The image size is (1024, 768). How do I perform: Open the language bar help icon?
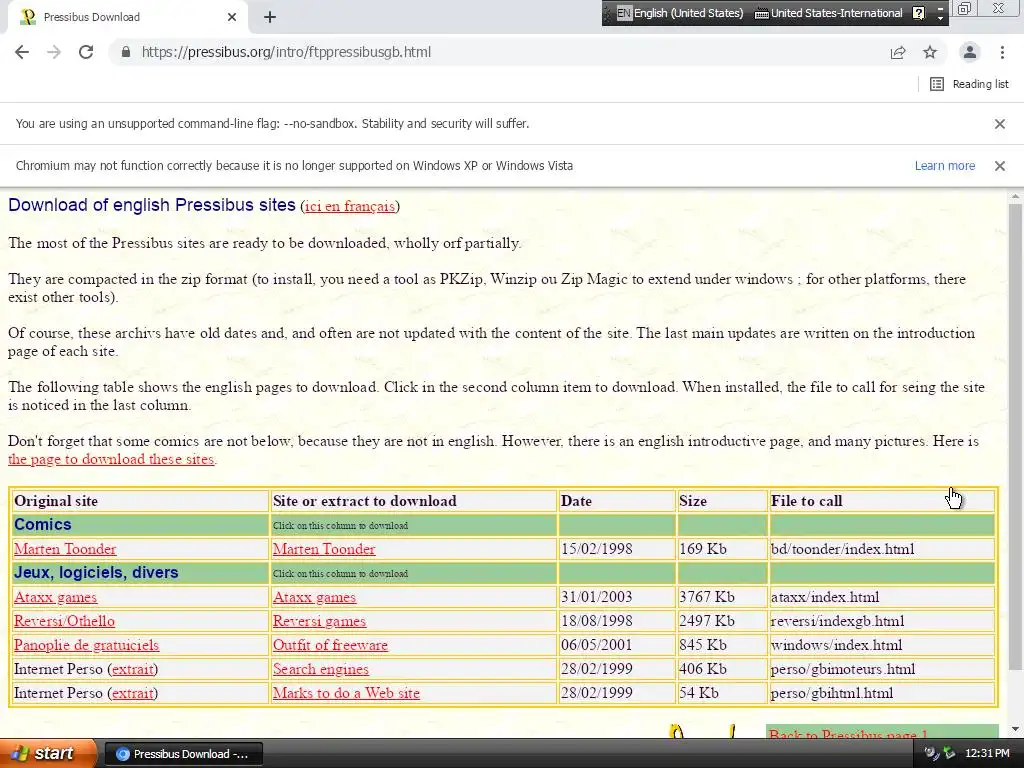click(918, 13)
